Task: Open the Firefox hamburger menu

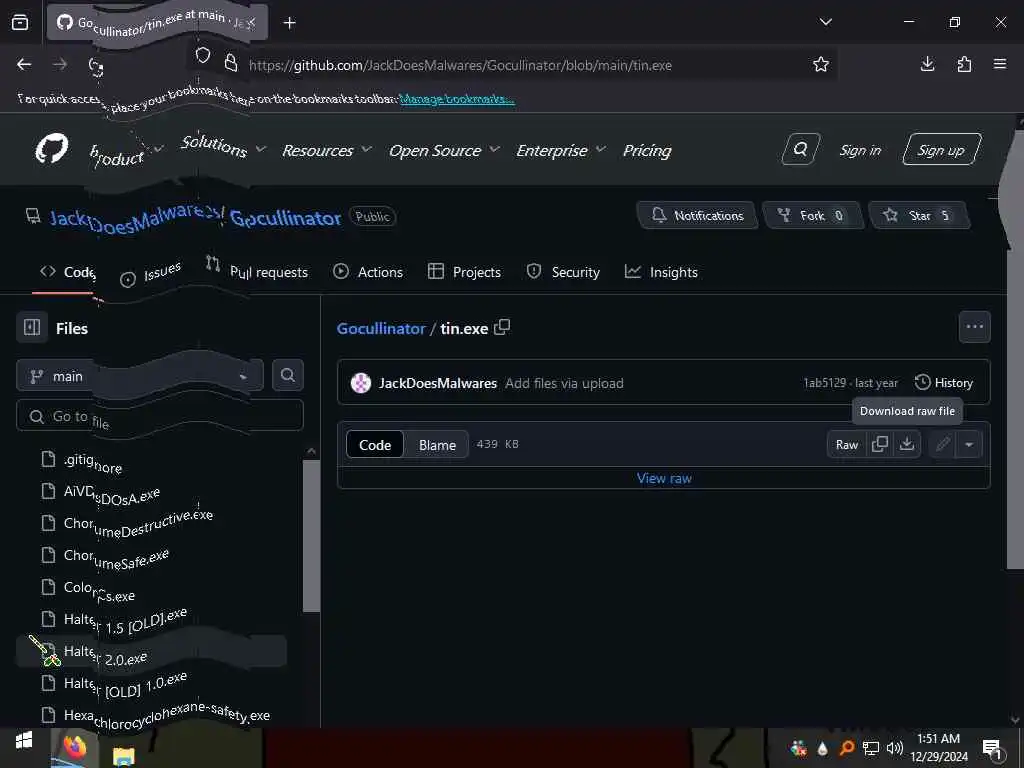Action: [x=1000, y=64]
